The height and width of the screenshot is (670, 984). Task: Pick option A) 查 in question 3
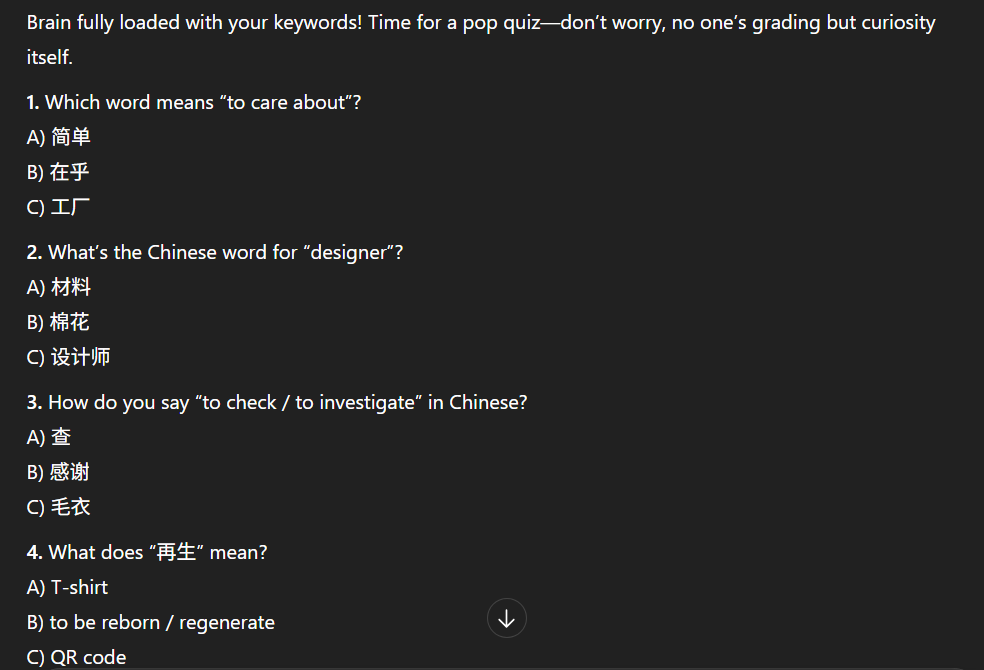(x=49, y=437)
